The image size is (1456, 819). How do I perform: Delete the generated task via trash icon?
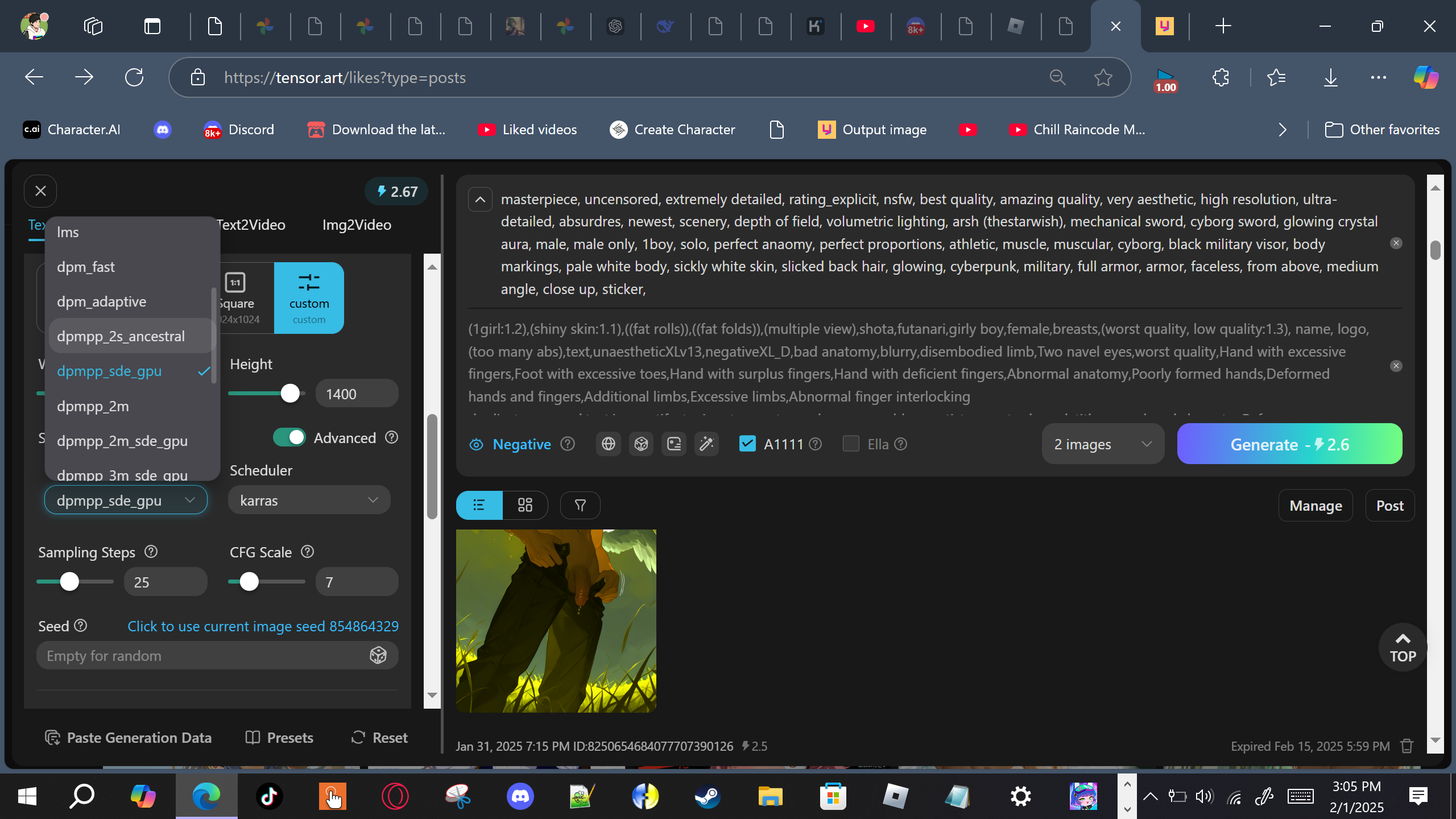coord(1407,746)
